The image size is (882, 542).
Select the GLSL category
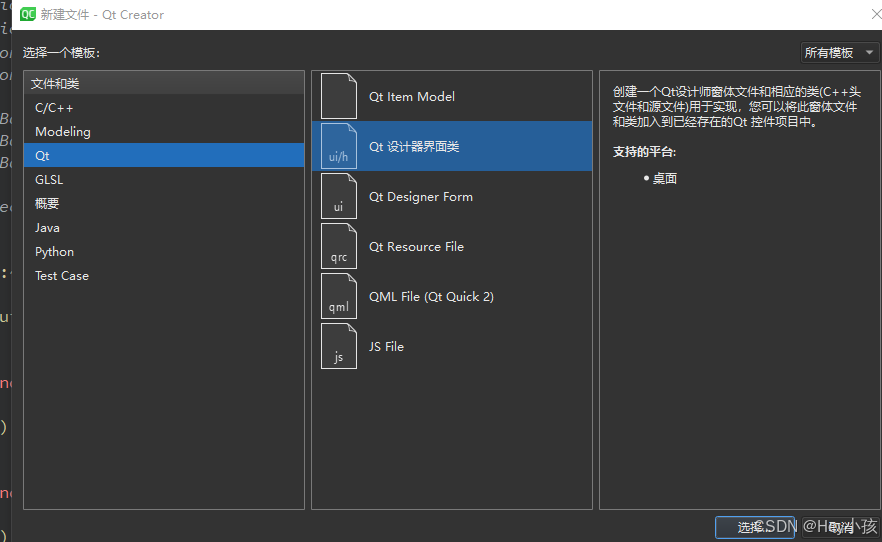[164, 179]
